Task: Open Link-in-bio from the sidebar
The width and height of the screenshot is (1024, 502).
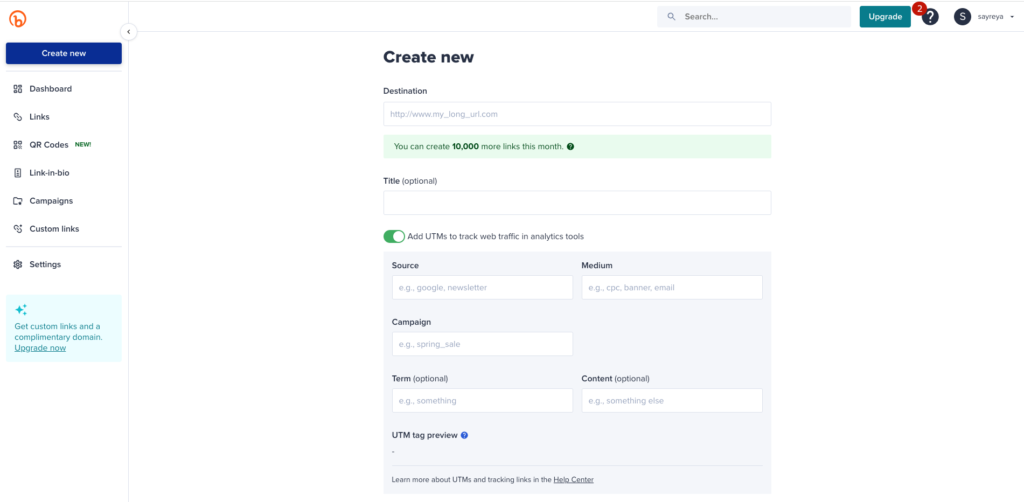Action: tap(49, 173)
